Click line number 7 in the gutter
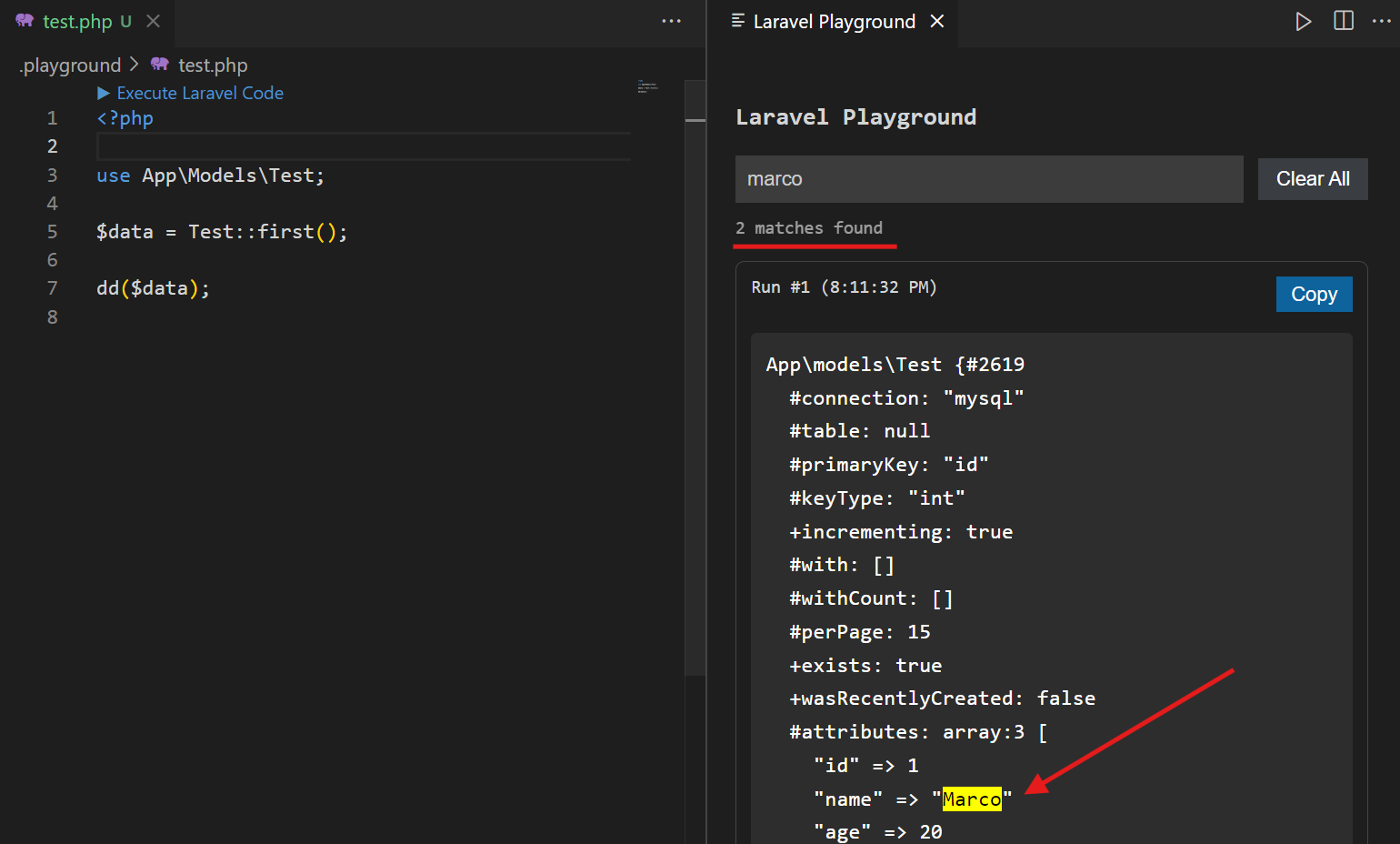Viewport: 1400px width, 844px height. tap(53, 288)
